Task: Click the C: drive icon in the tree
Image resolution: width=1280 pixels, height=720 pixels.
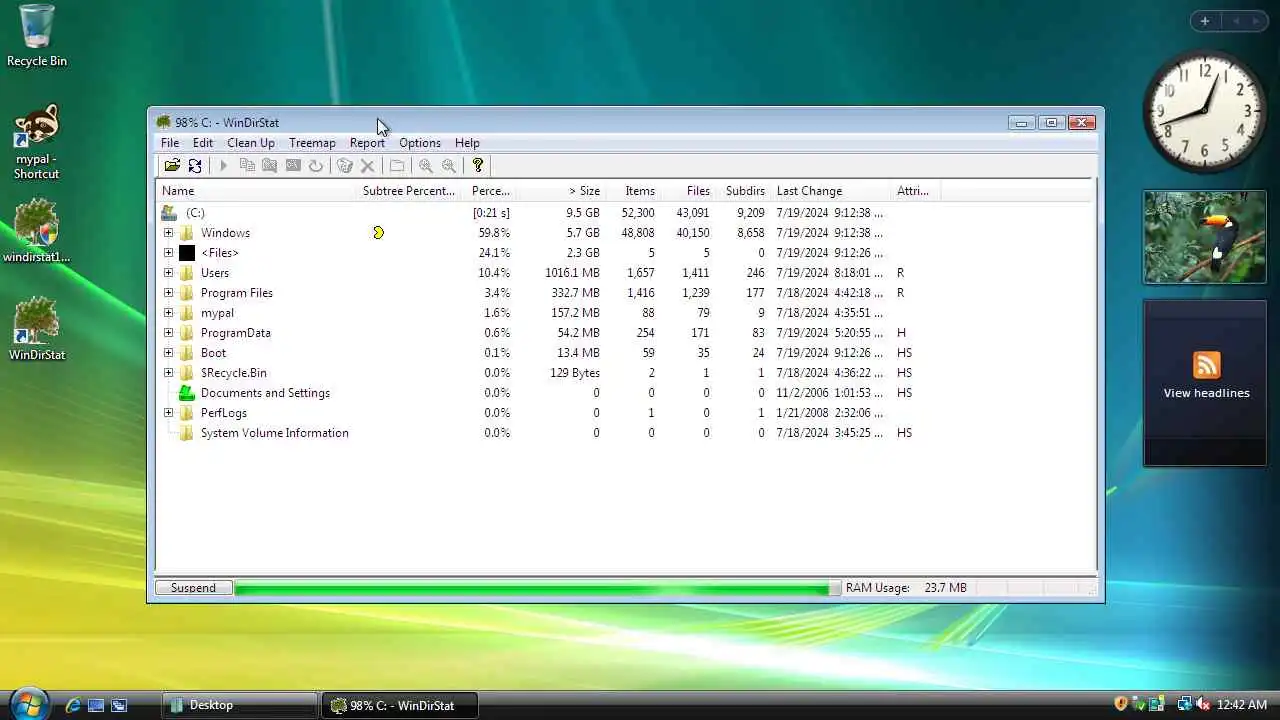Action: (169, 213)
